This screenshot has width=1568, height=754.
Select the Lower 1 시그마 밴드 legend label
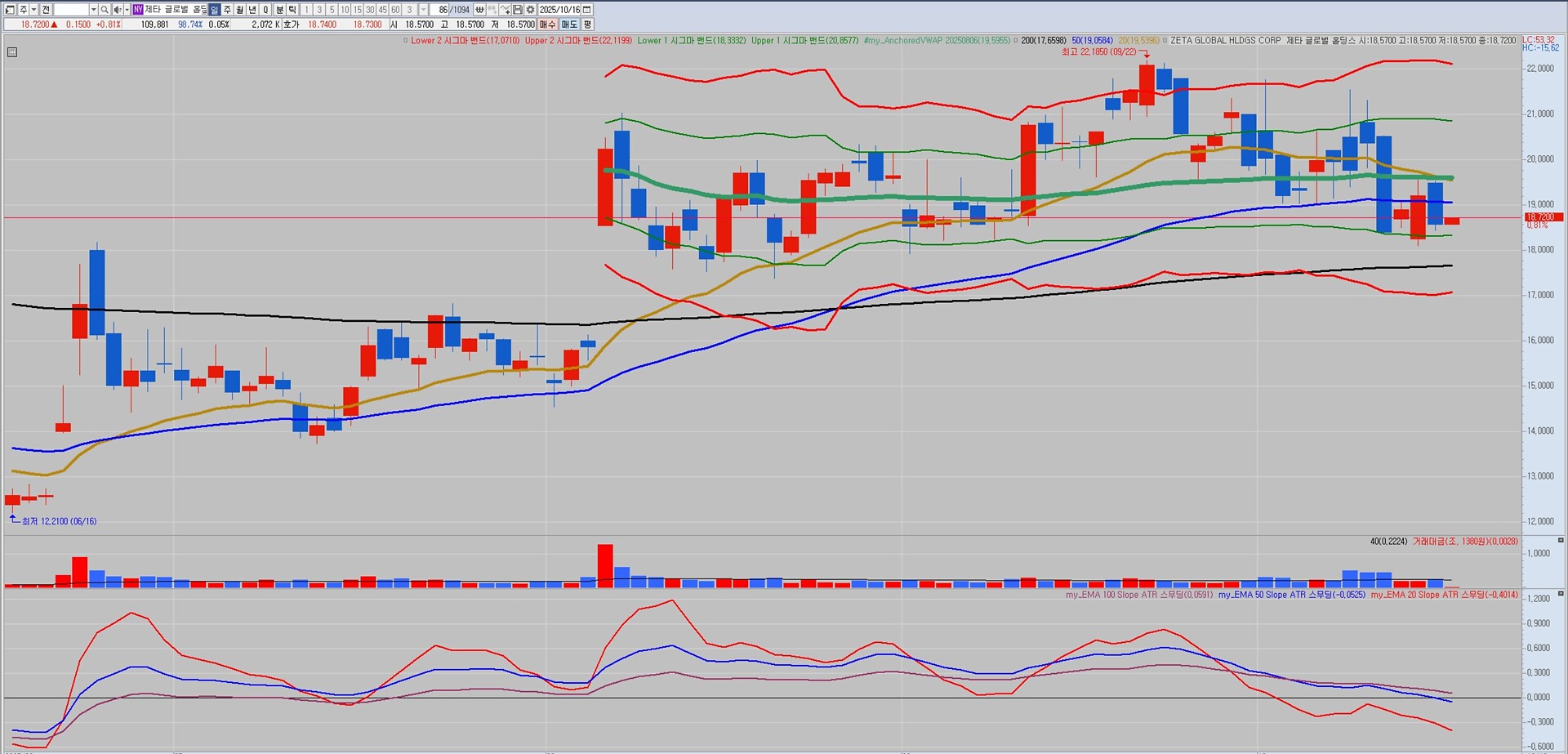point(691,40)
